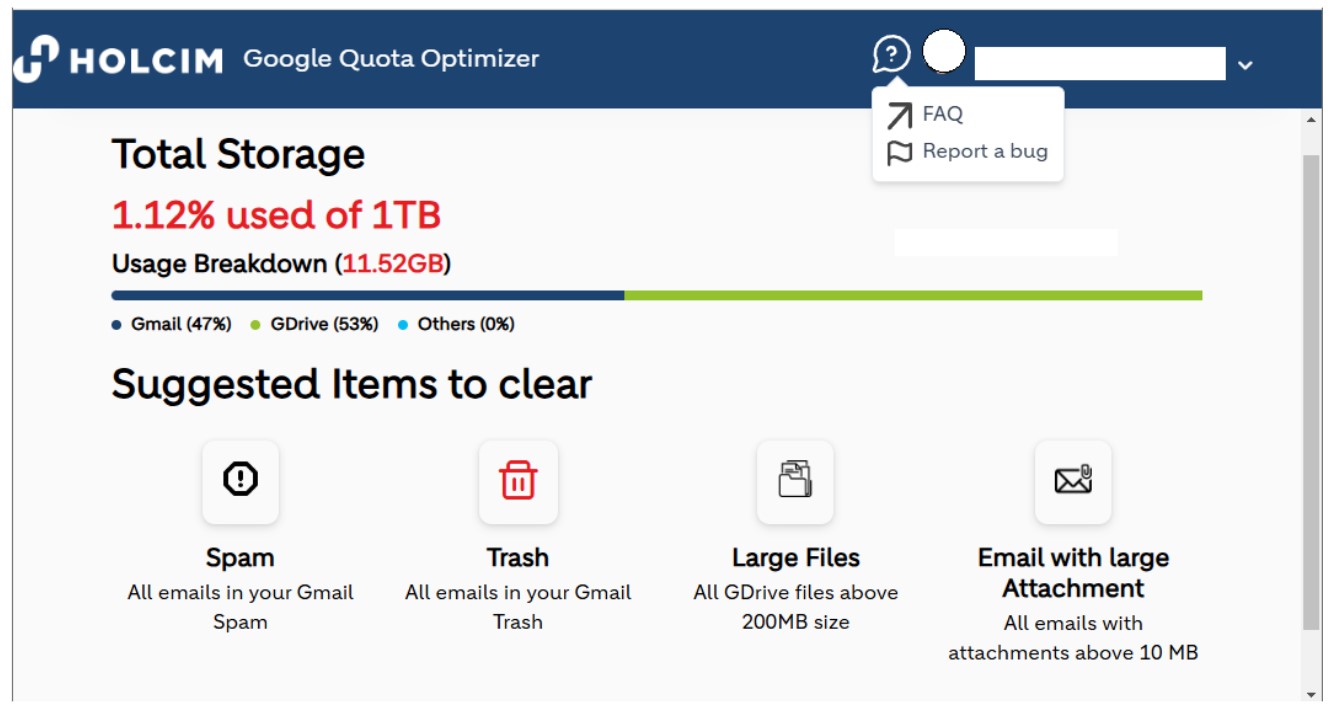Click the scrollbar up arrow
The height and width of the screenshot is (717, 1336).
1312,120
